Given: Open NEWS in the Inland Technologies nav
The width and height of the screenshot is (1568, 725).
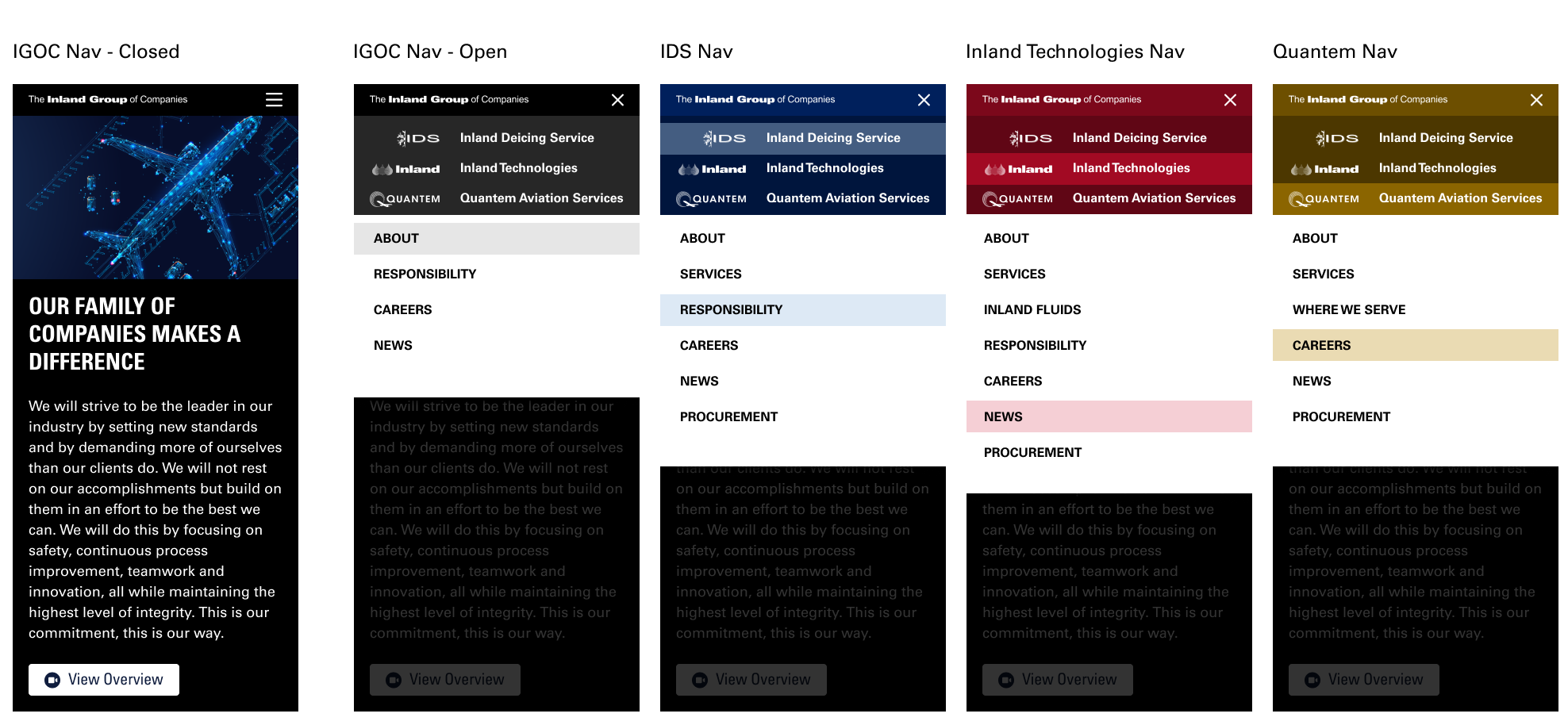Looking at the screenshot, I should 1003,417.
